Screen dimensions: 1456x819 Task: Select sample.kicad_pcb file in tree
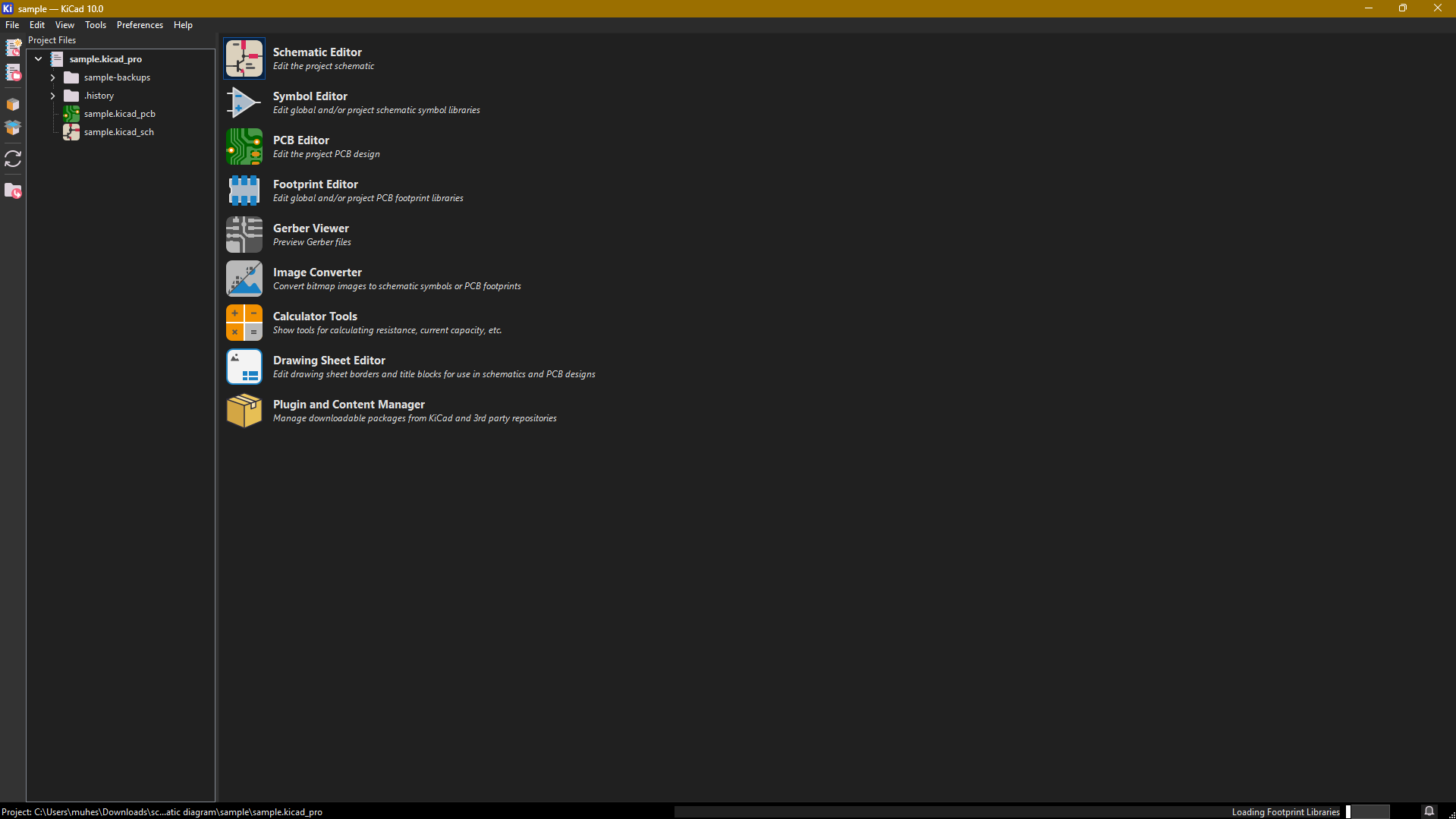pyautogui.click(x=119, y=114)
